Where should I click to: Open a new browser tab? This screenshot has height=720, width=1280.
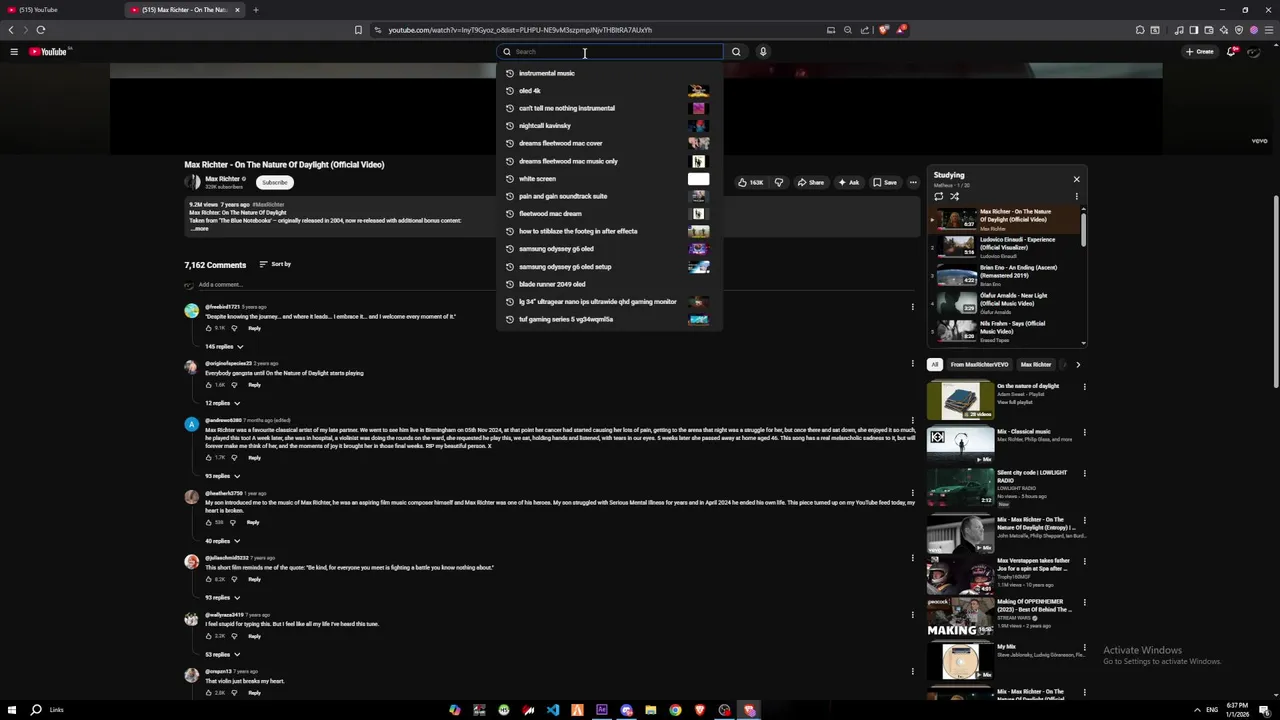[255, 10]
